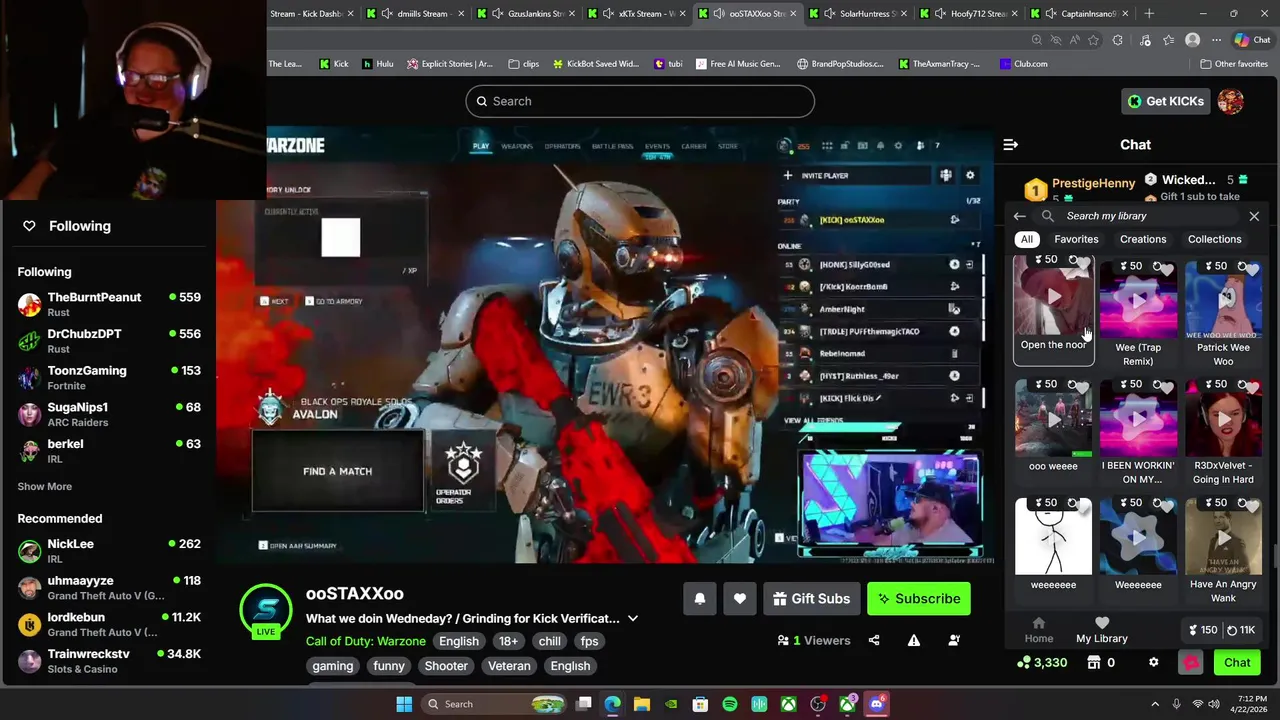Click the report warning triangle icon
Viewport: 1280px width, 720px height.
coord(914,640)
